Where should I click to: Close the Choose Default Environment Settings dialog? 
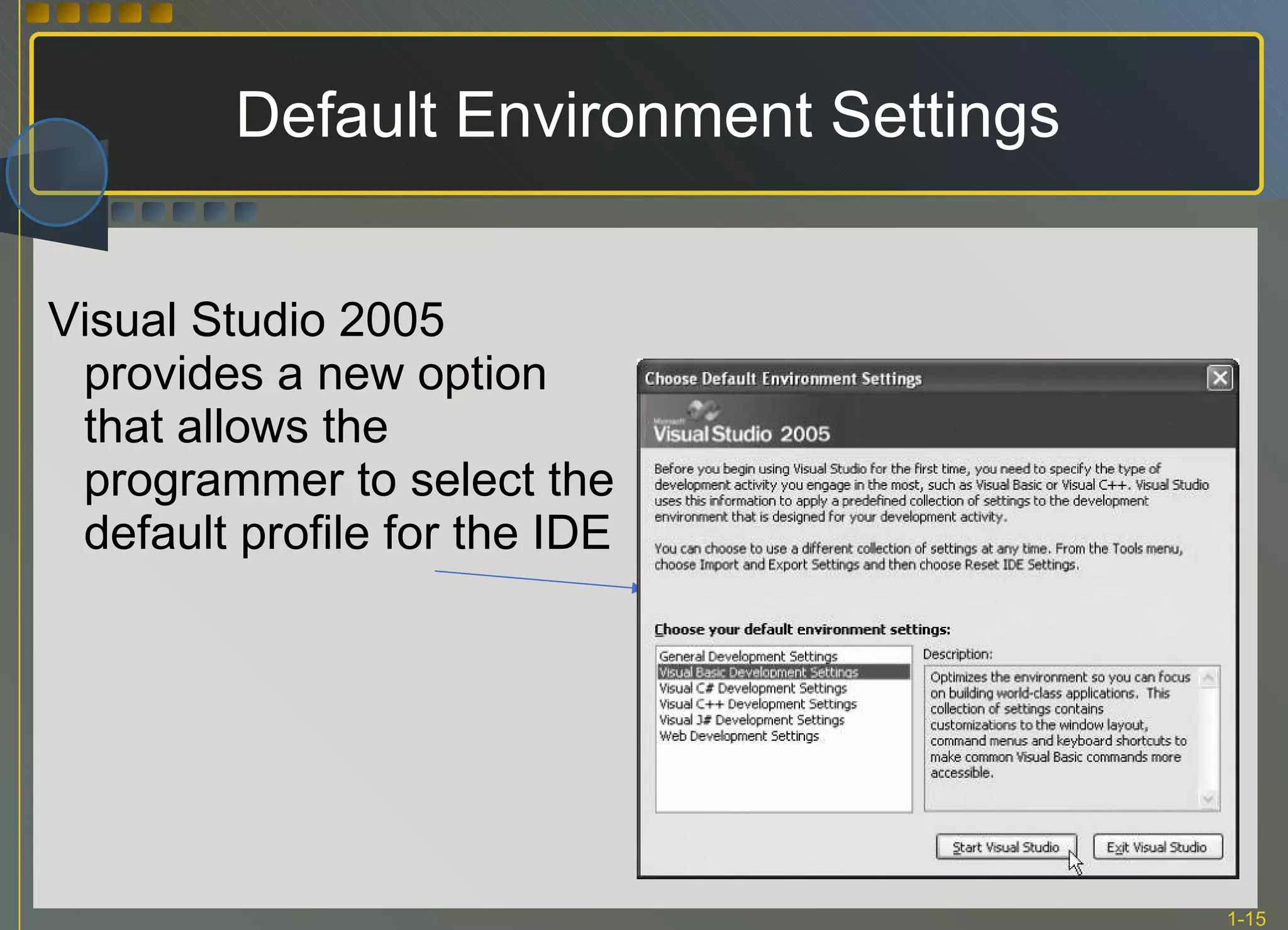pyautogui.click(x=1219, y=378)
